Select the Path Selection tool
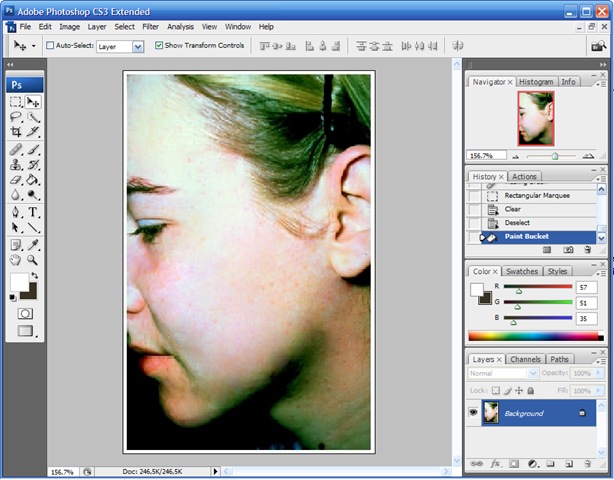The height and width of the screenshot is (480, 614). click(16, 227)
